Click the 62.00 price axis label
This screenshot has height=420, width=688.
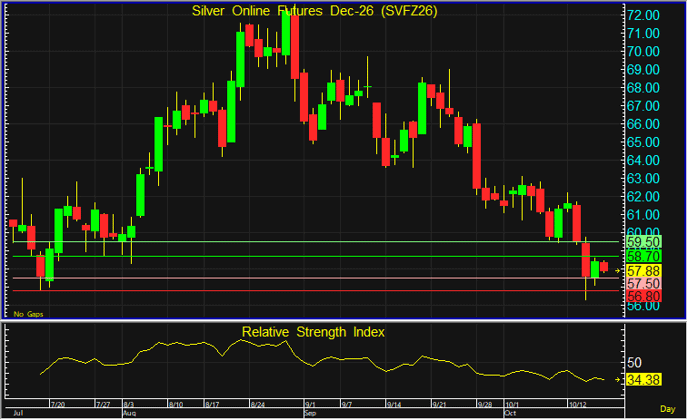click(x=643, y=197)
